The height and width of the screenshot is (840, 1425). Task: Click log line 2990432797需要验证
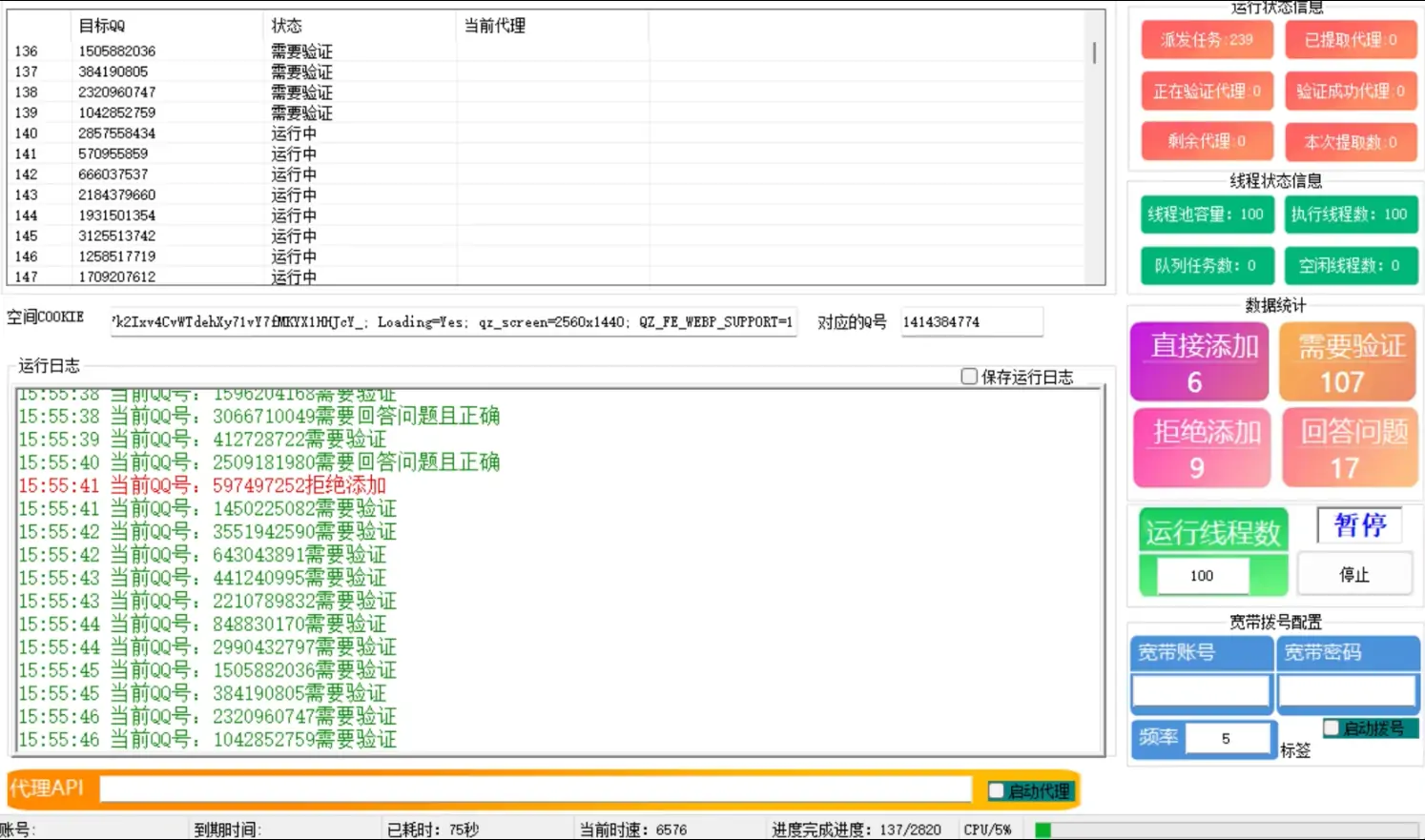(x=207, y=646)
